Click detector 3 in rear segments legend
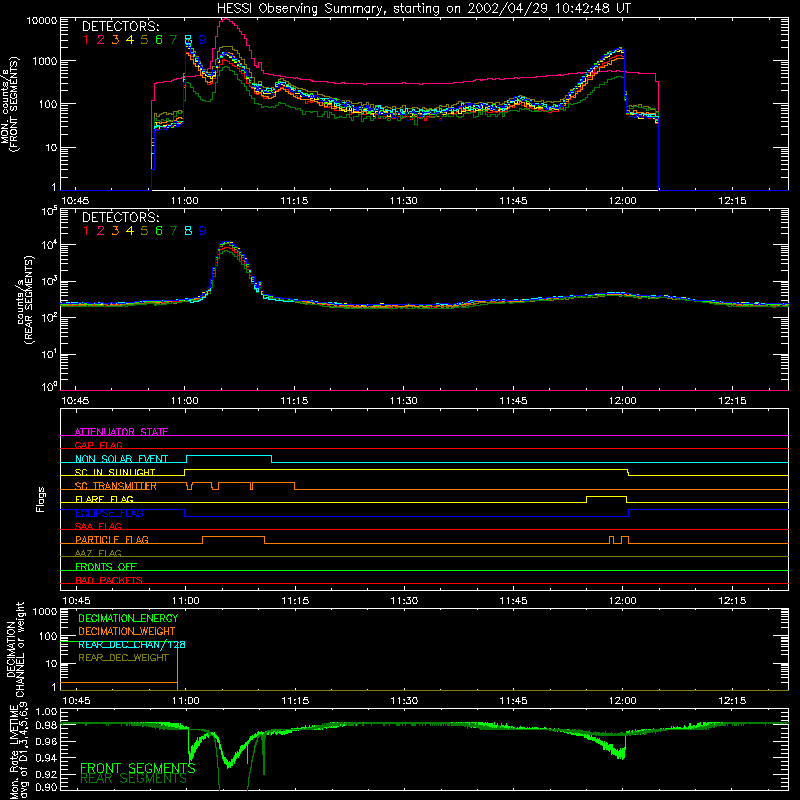The height and width of the screenshot is (800, 800). (x=115, y=231)
